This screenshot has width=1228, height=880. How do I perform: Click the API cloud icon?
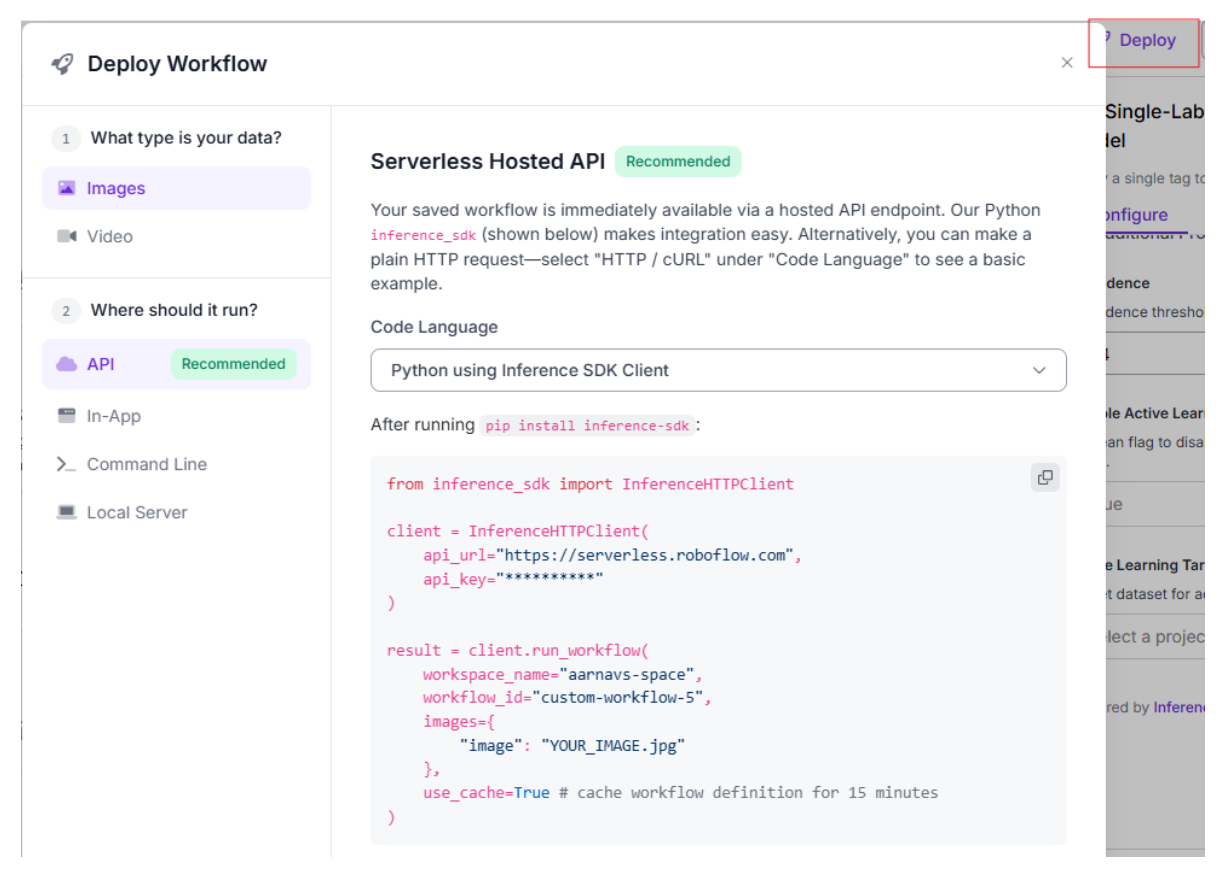tap(67, 364)
